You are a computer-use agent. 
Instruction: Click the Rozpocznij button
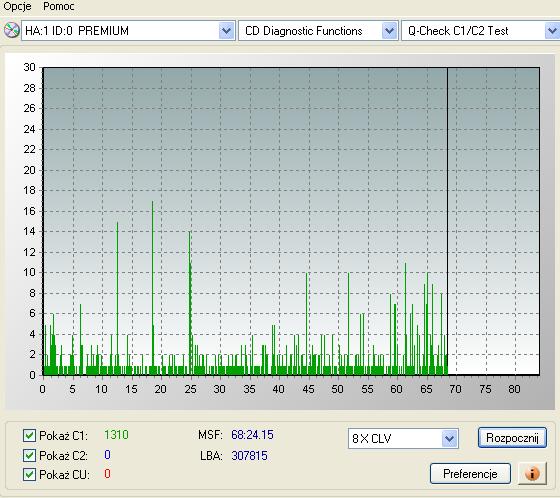click(x=512, y=438)
